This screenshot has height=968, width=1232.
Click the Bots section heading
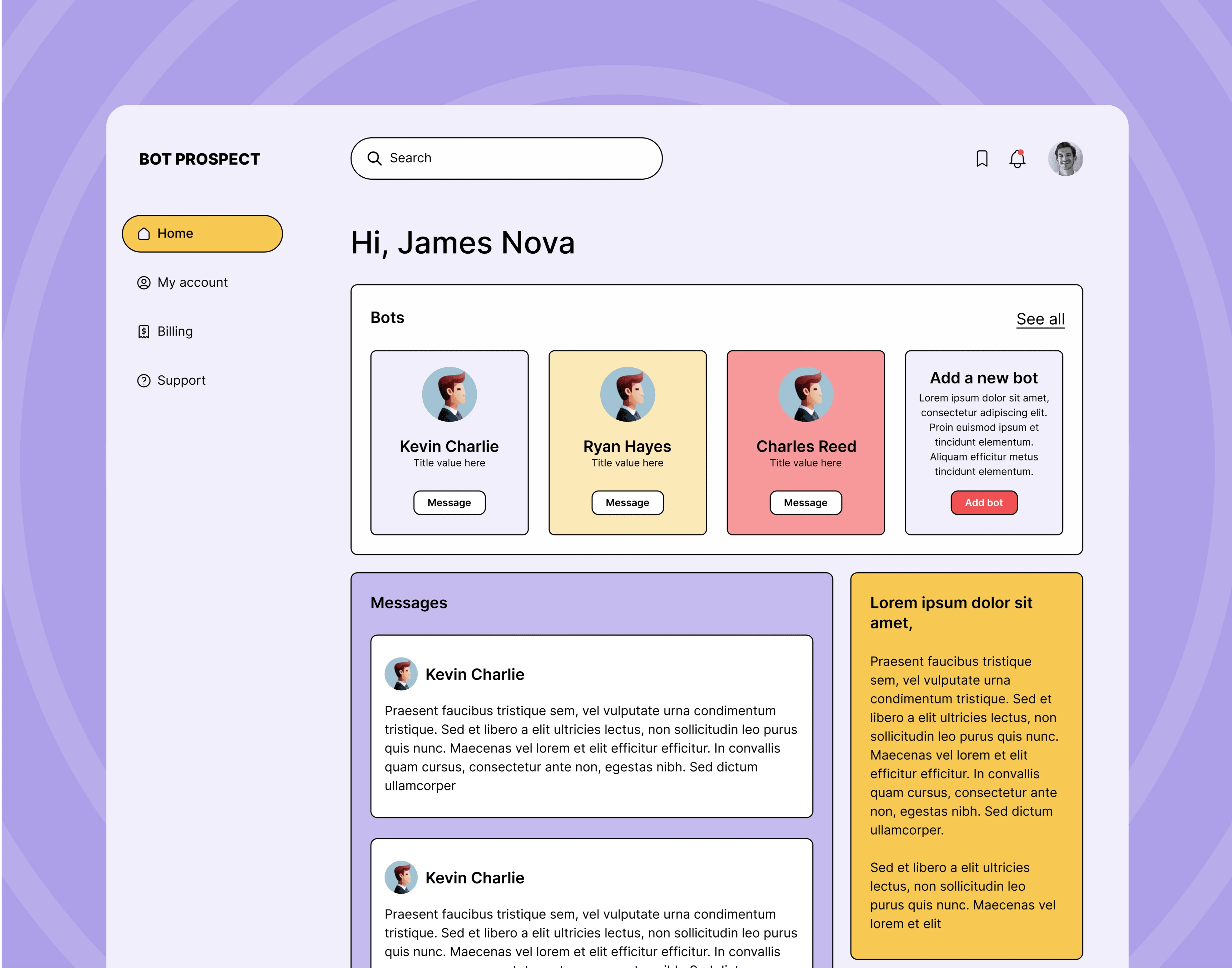[x=387, y=318]
